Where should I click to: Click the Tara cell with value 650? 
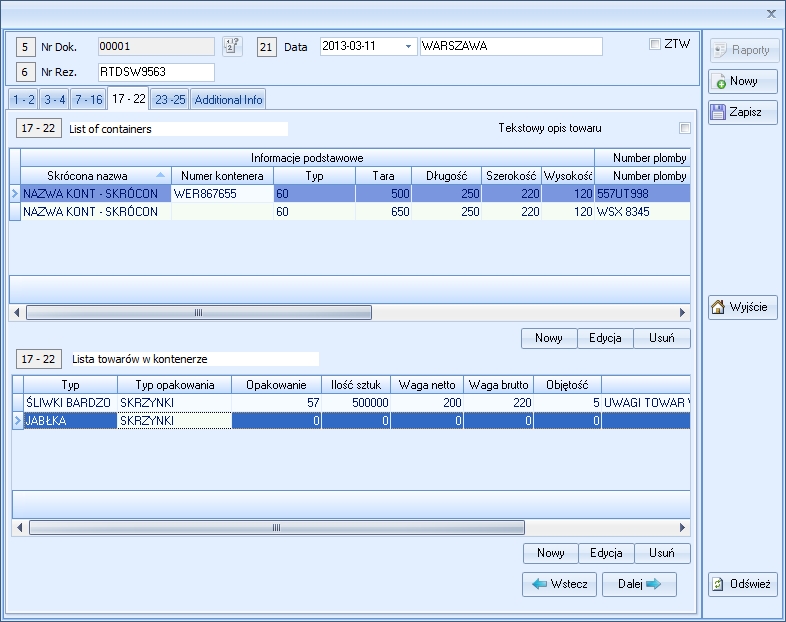(x=383, y=212)
